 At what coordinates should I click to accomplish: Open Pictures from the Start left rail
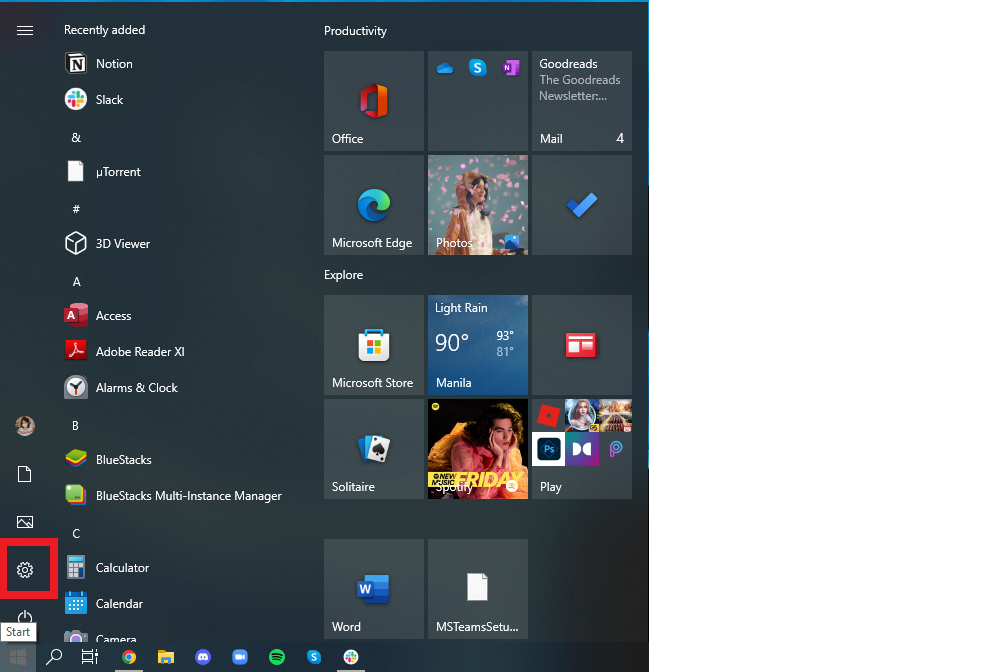click(25, 522)
